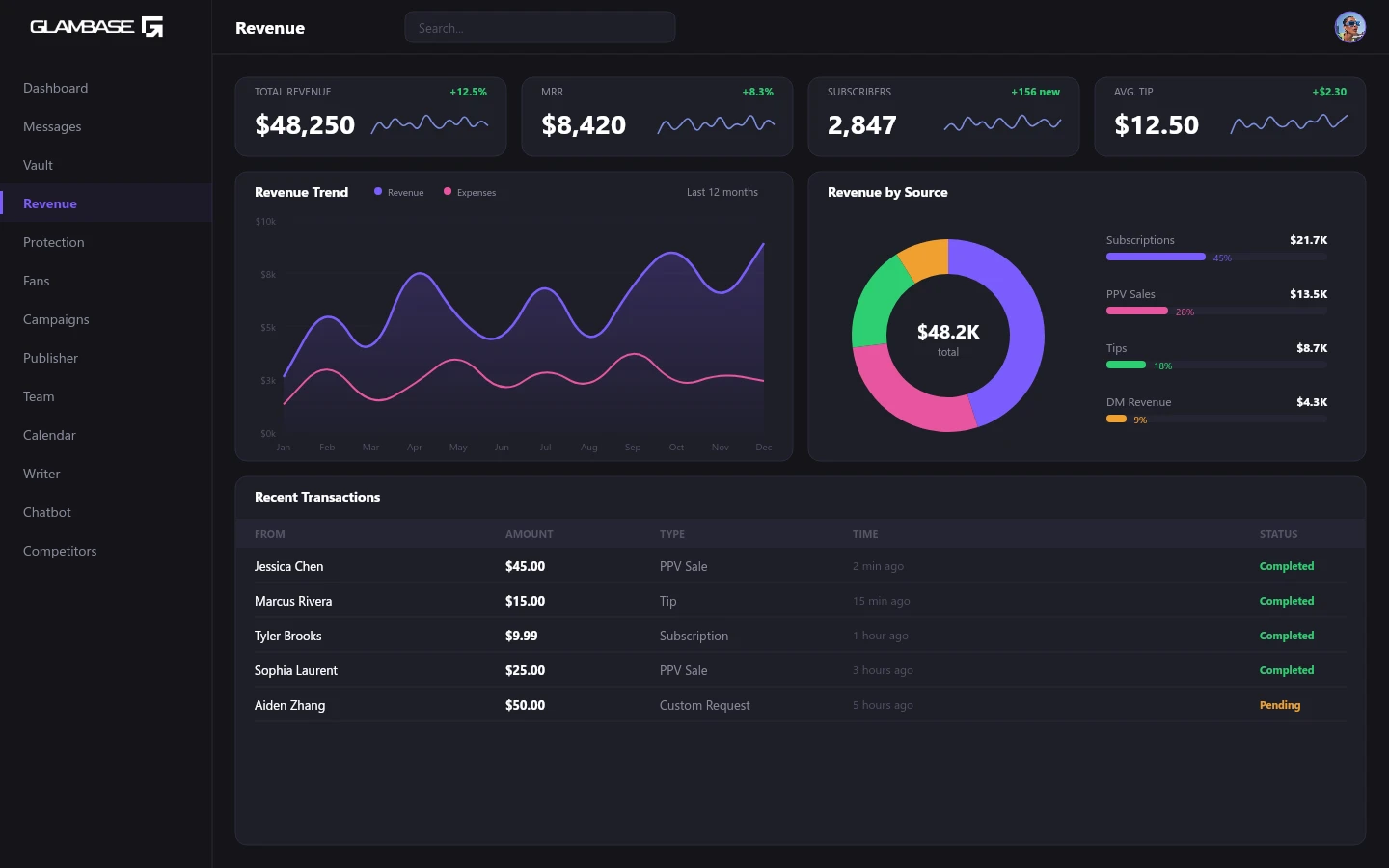Click the Subscriptions 45% progress bar

[1156, 258]
